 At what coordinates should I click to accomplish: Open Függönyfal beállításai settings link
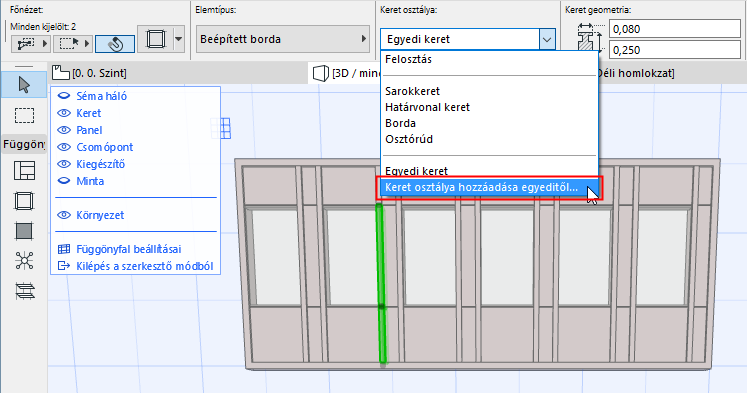point(129,249)
